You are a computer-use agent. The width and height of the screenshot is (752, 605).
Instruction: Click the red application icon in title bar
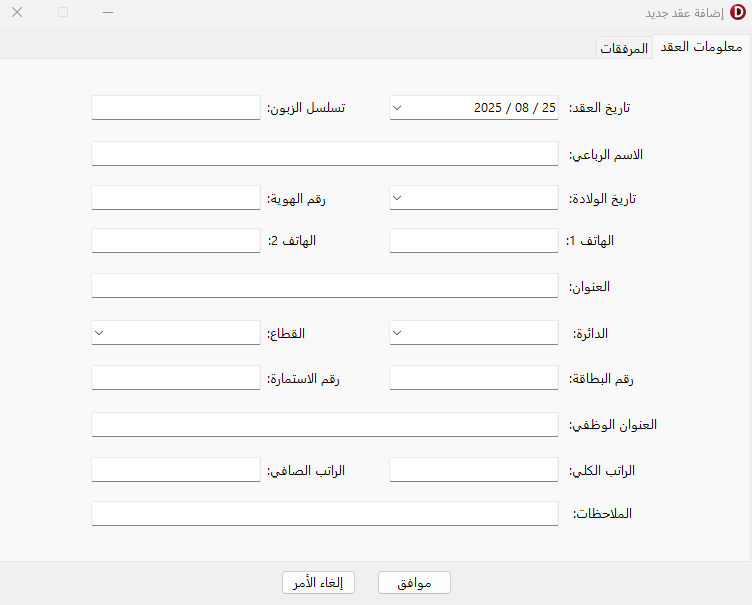[738, 12]
